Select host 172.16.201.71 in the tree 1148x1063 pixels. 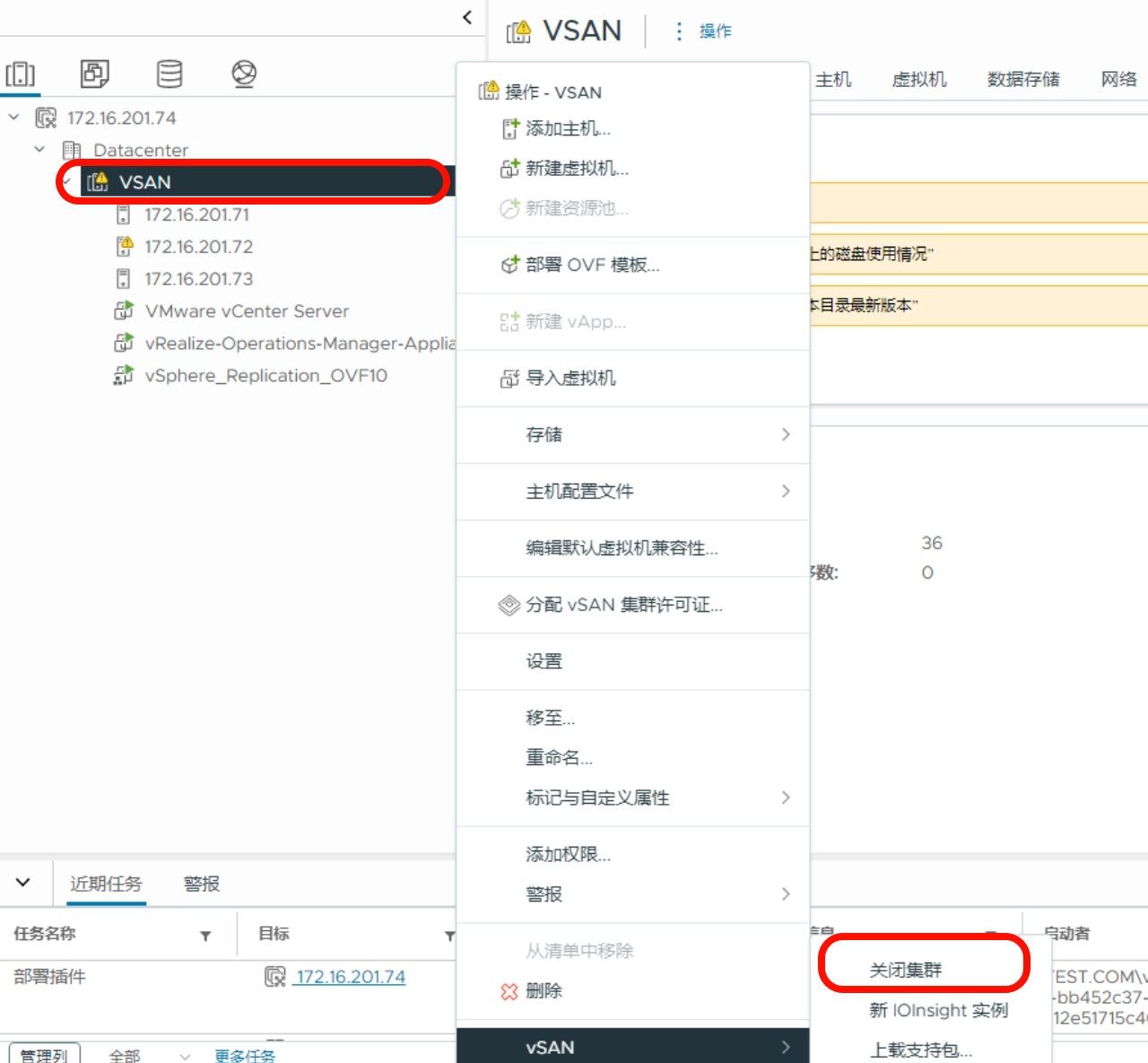click(197, 214)
